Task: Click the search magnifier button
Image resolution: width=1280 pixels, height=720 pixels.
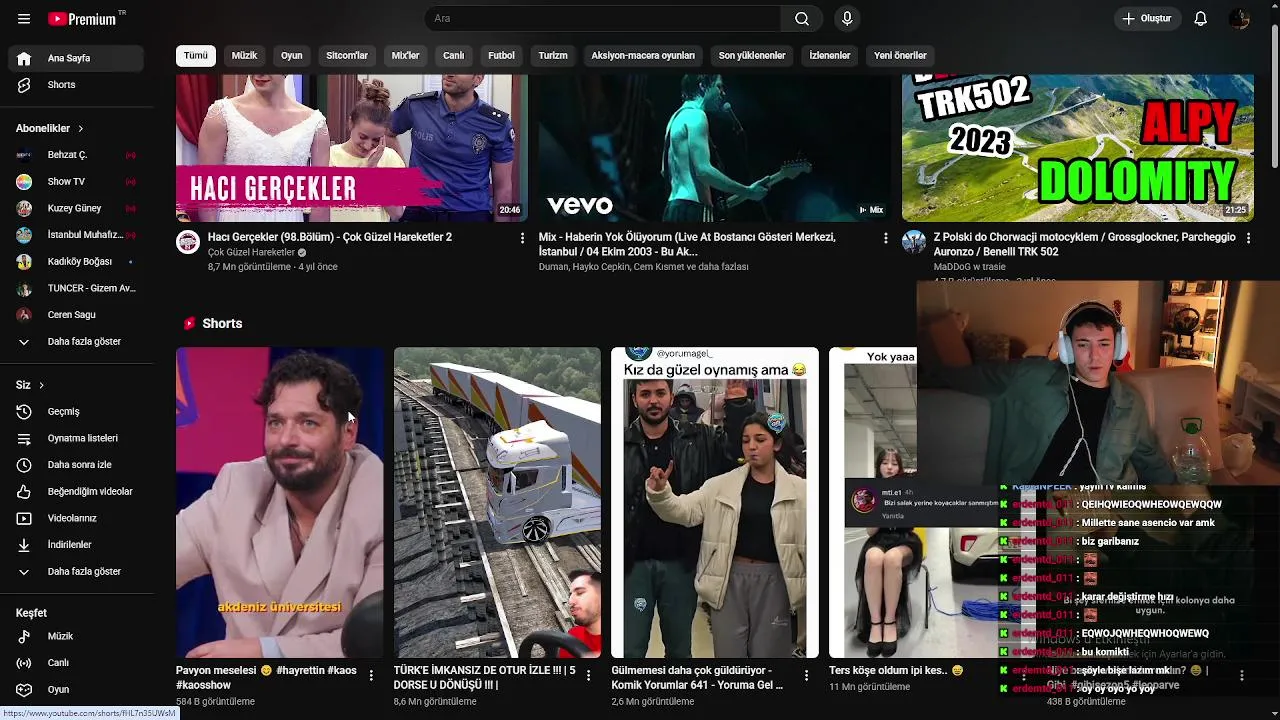Action: [802, 18]
